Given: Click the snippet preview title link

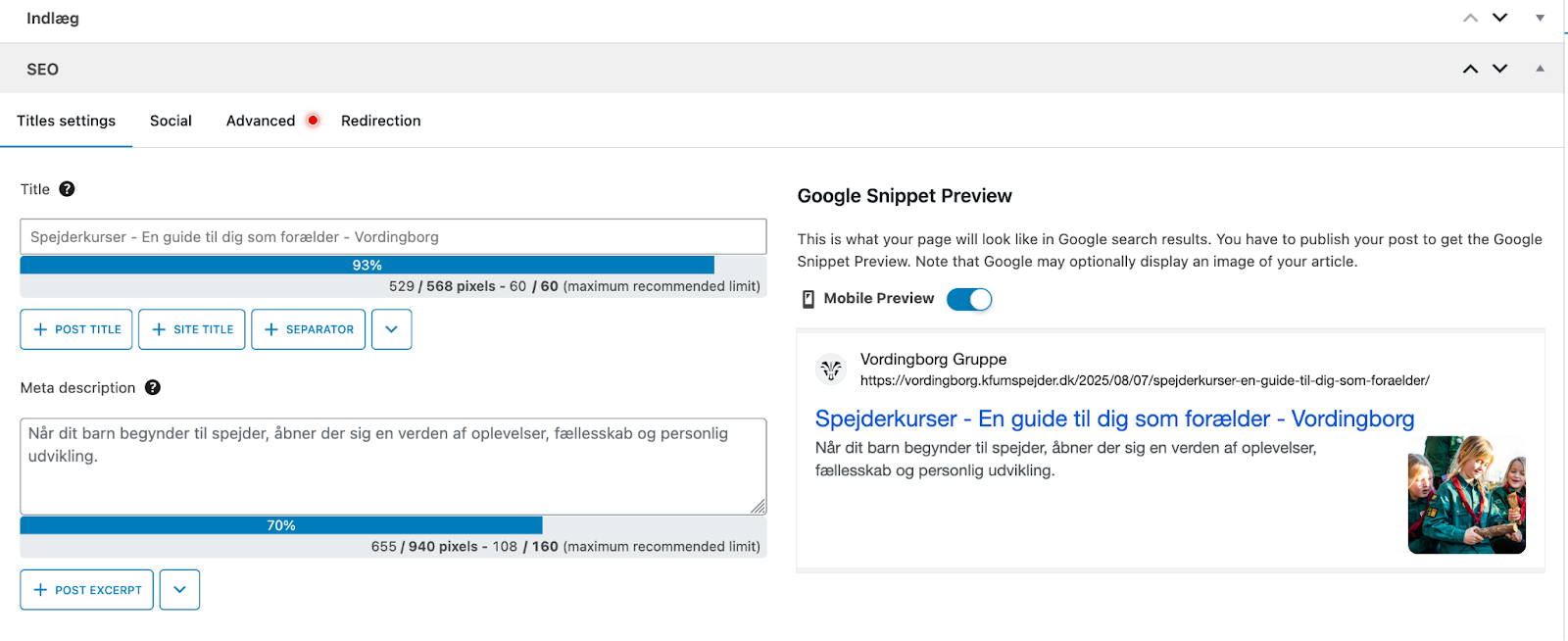Looking at the screenshot, I should click(x=1114, y=419).
